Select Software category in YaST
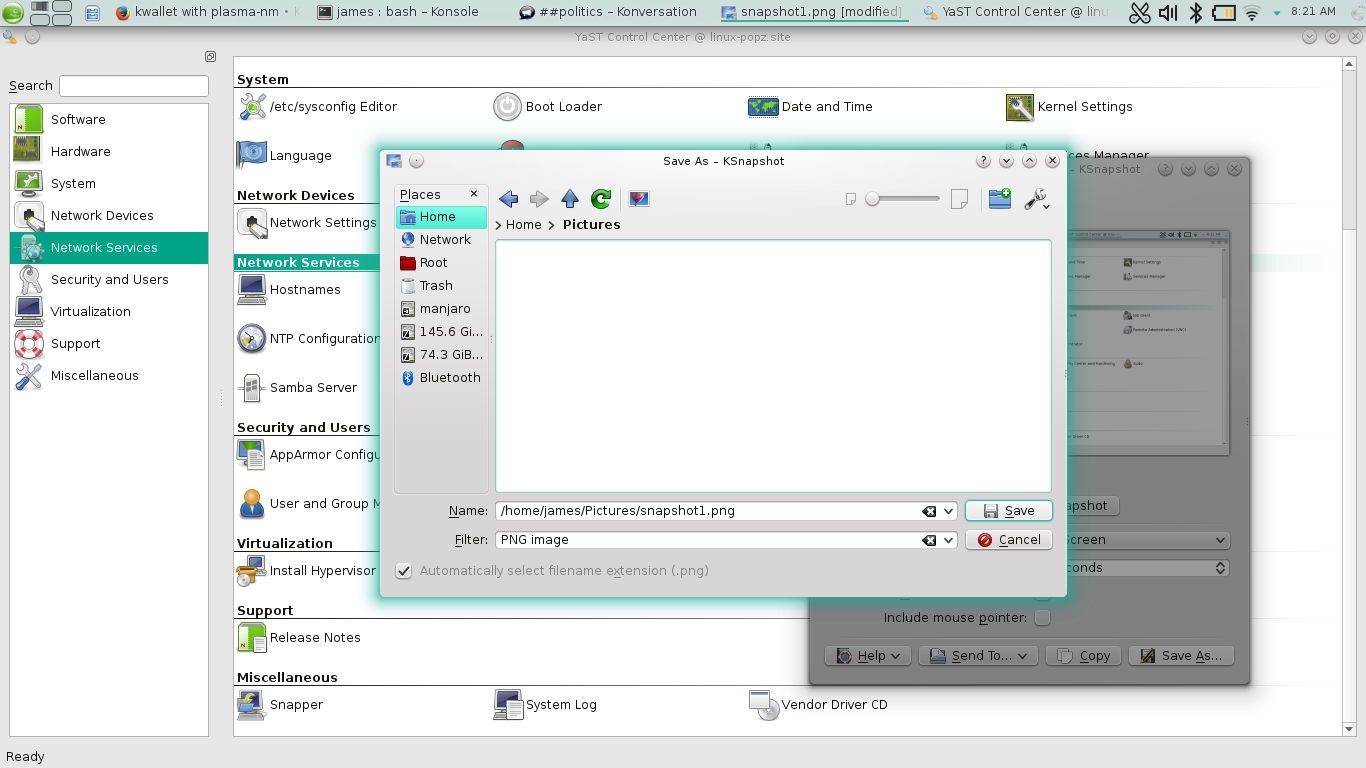 [x=109, y=120]
